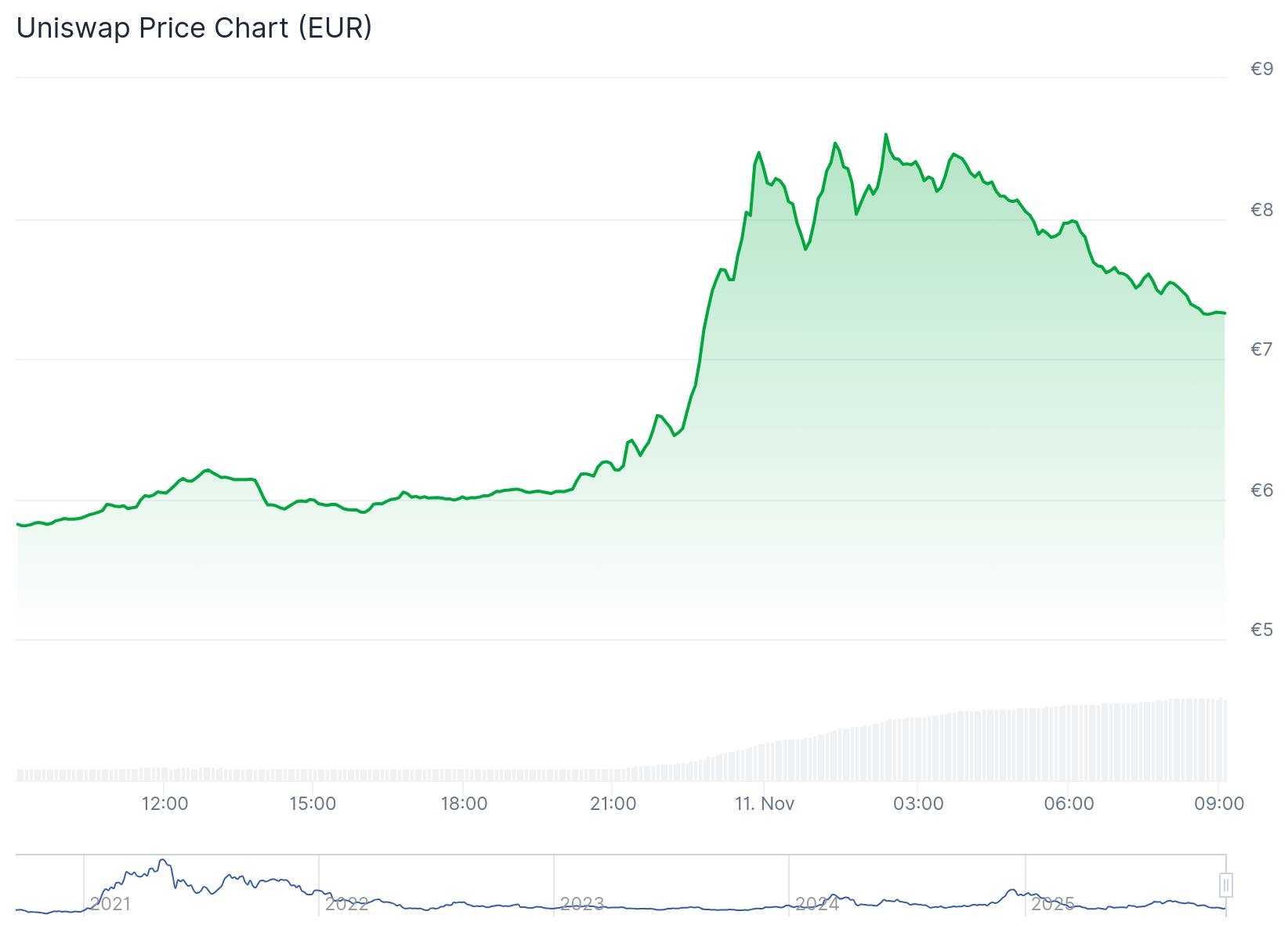The image size is (1288, 940).
Task: Select the 03:00 label on the x-axis
Action: (x=918, y=804)
